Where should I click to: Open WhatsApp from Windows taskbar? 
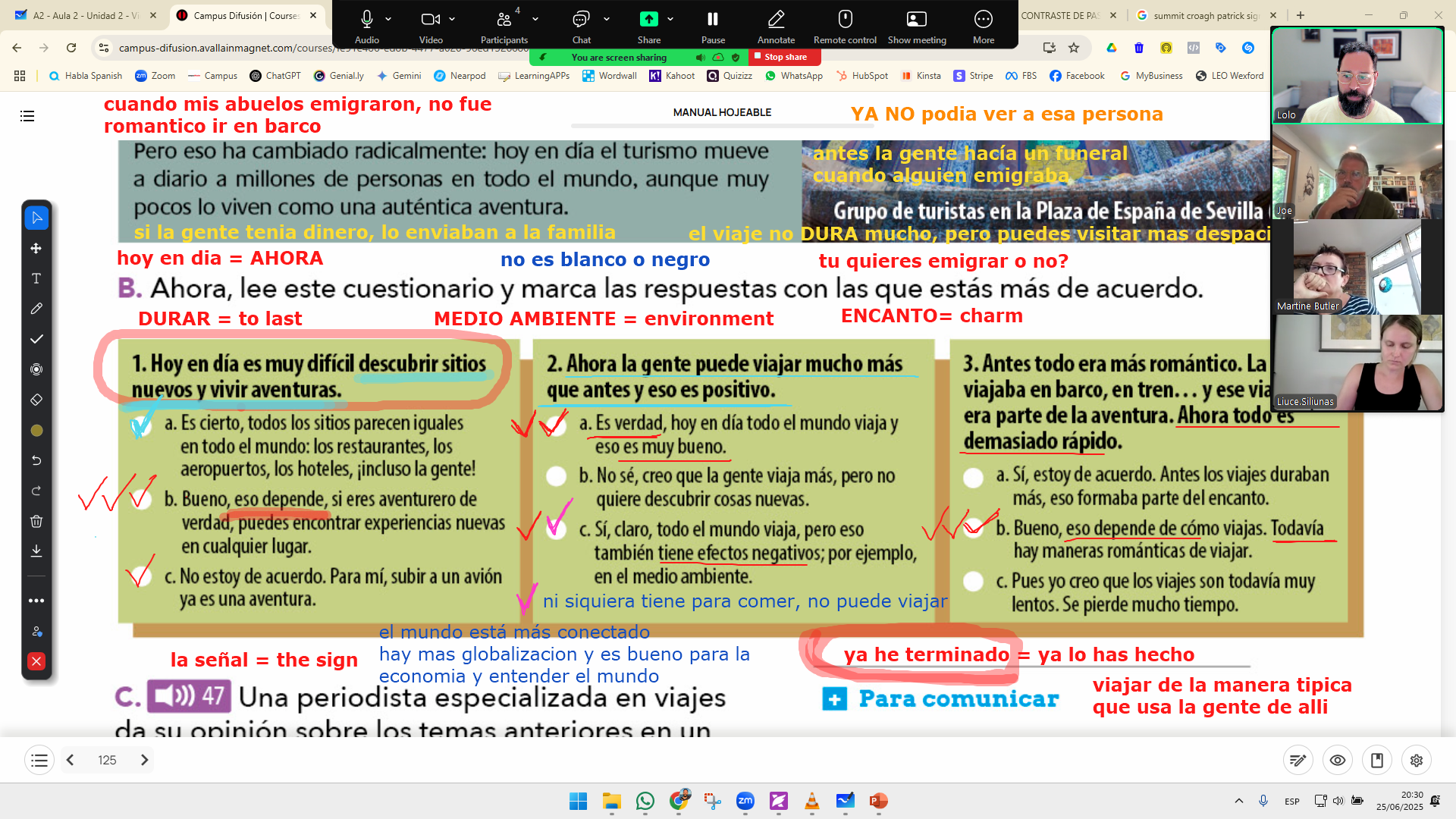(645, 801)
